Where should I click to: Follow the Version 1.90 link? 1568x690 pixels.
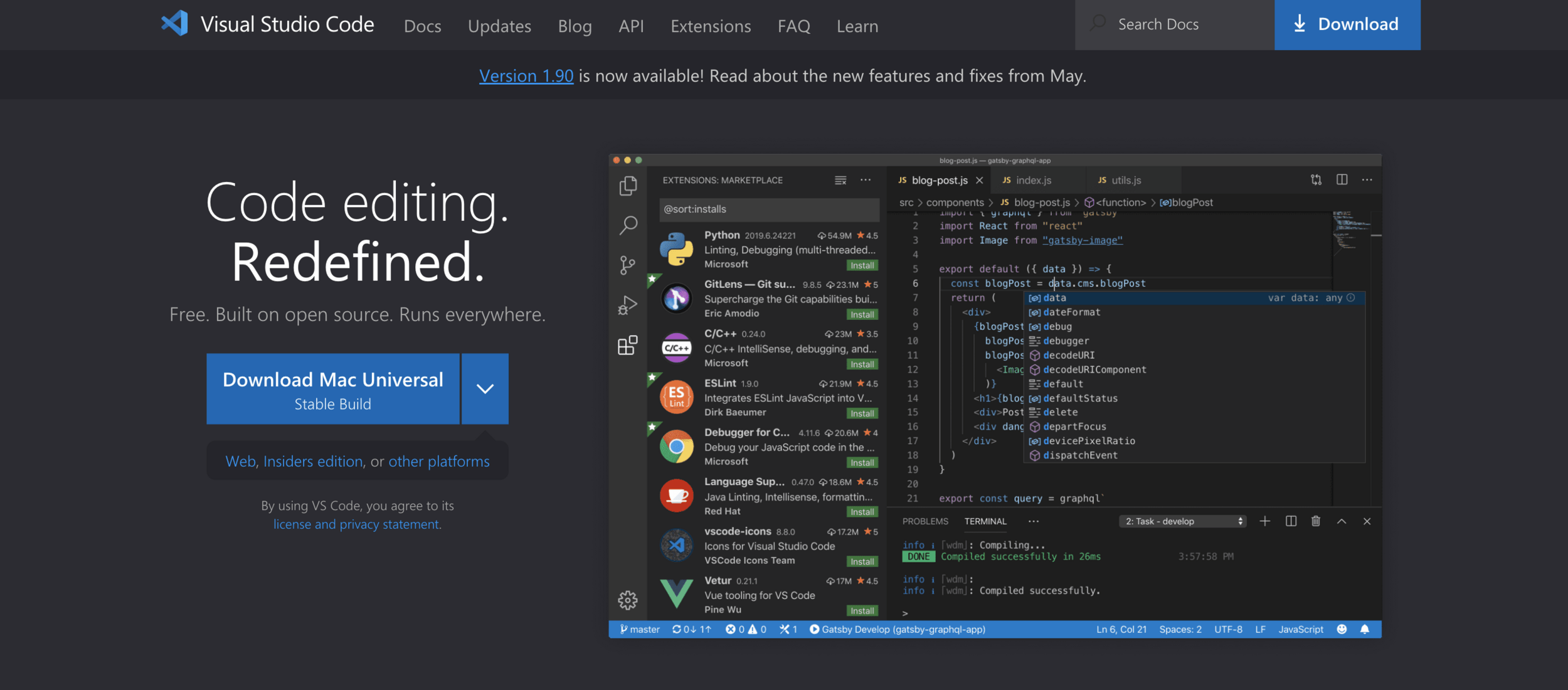[x=526, y=76]
